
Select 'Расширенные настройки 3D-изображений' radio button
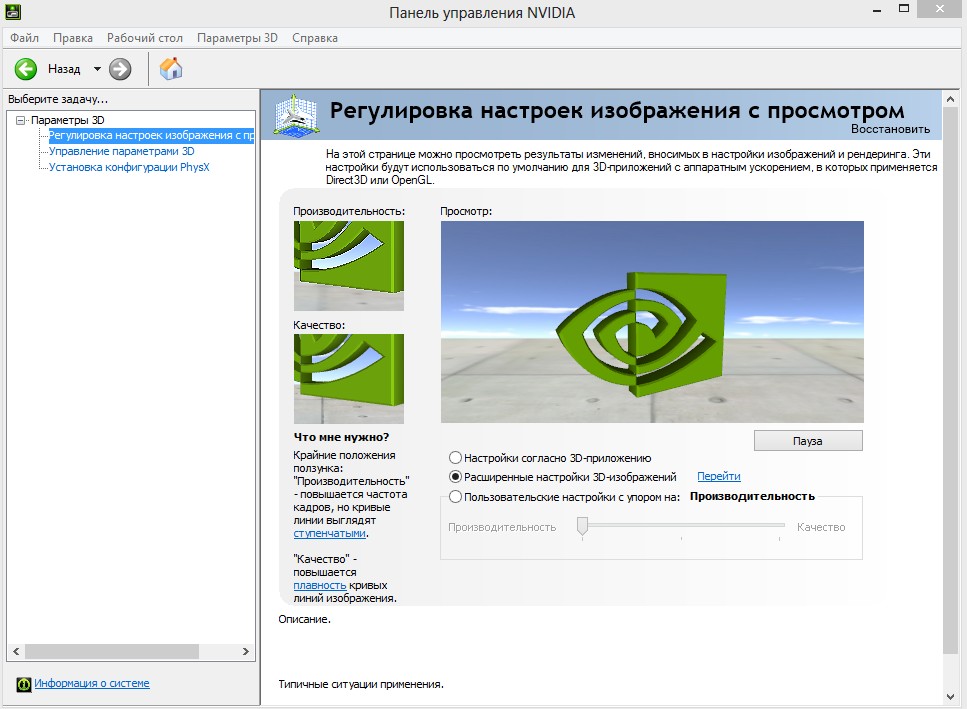coord(456,477)
